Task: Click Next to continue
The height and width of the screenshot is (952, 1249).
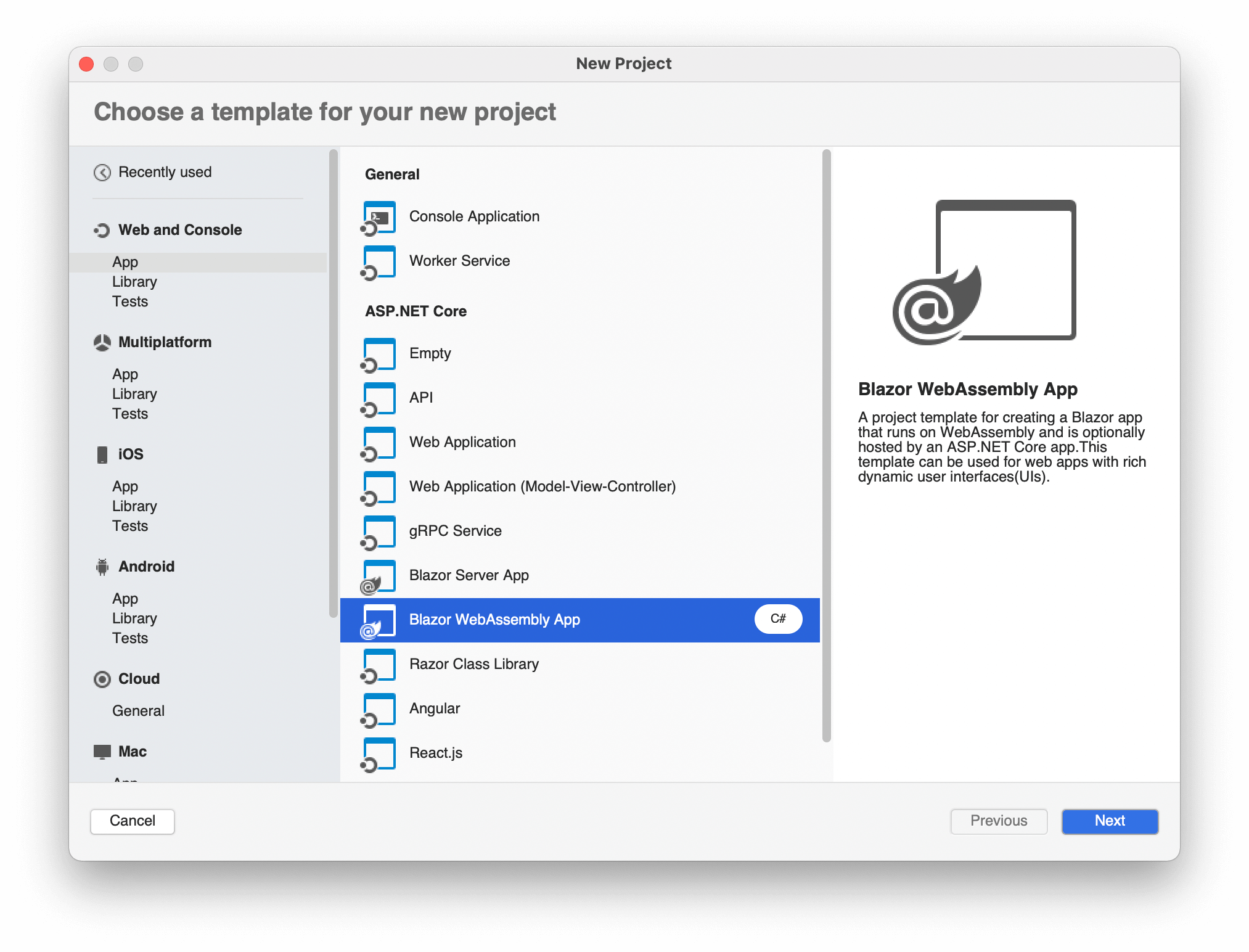Action: (x=1110, y=821)
